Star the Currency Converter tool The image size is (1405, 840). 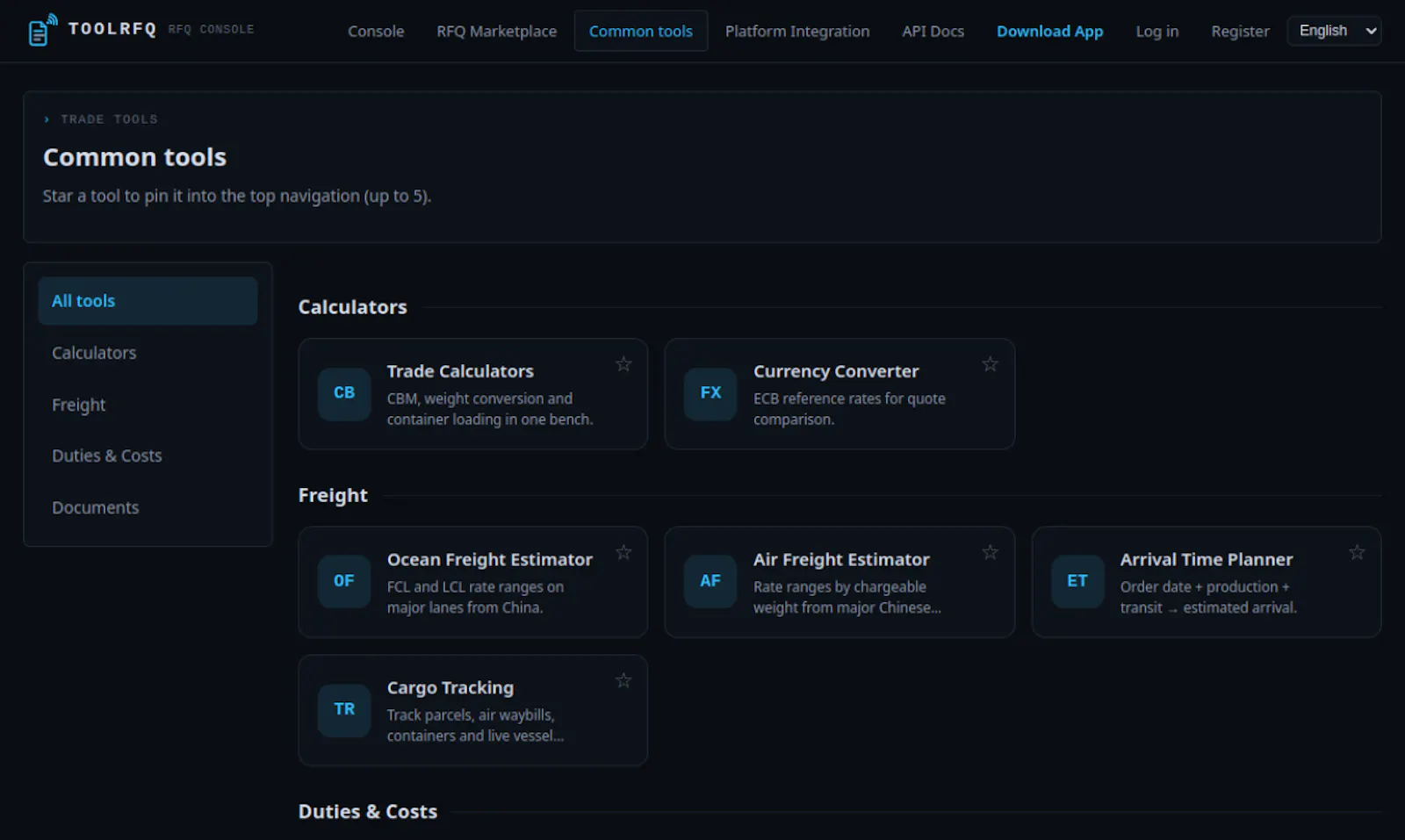pos(990,364)
